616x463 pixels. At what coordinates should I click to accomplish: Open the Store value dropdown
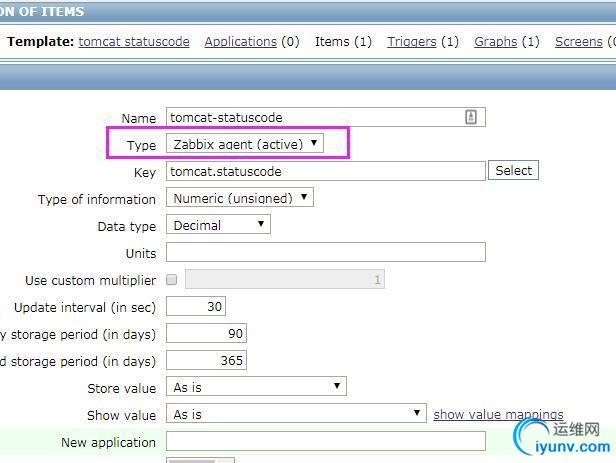256,387
